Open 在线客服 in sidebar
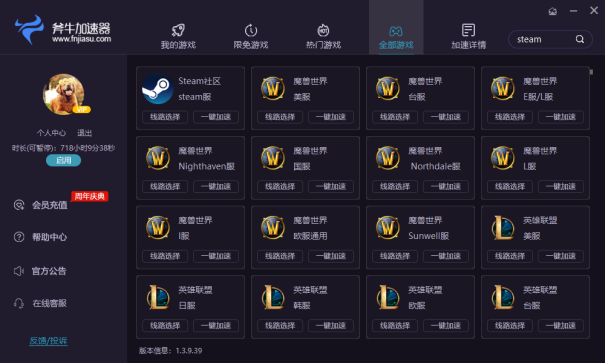Viewport: 605px width, 363px height. pyautogui.click(x=49, y=304)
